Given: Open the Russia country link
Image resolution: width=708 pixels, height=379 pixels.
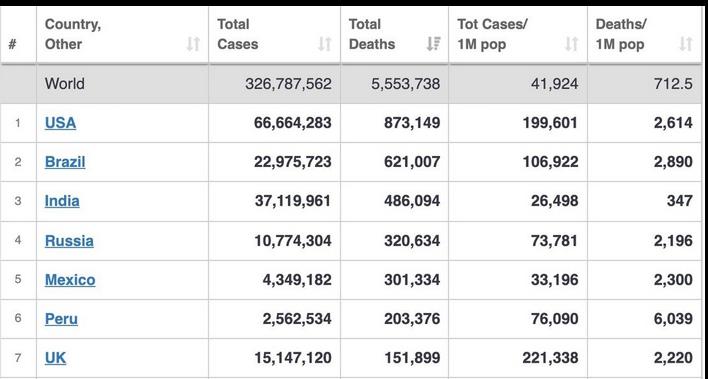Looking at the screenshot, I should [x=69, y=241].
